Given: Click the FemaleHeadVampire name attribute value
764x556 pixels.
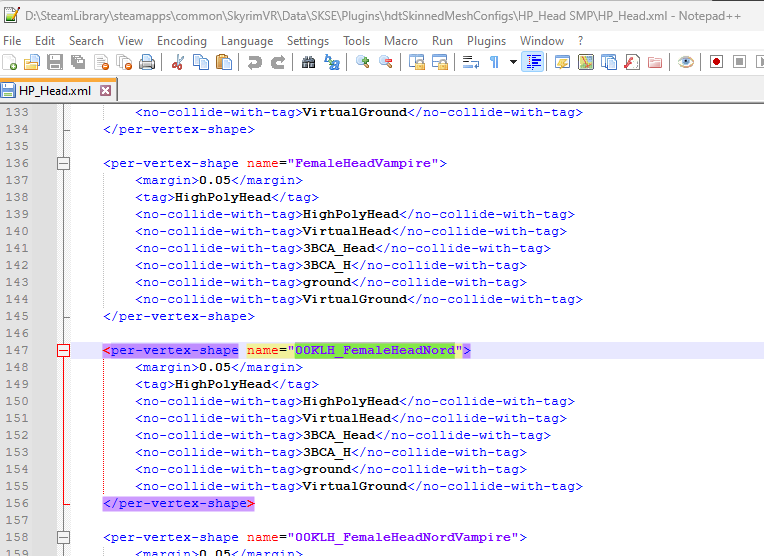Looking at the screenshot, I should coord(363,163).
